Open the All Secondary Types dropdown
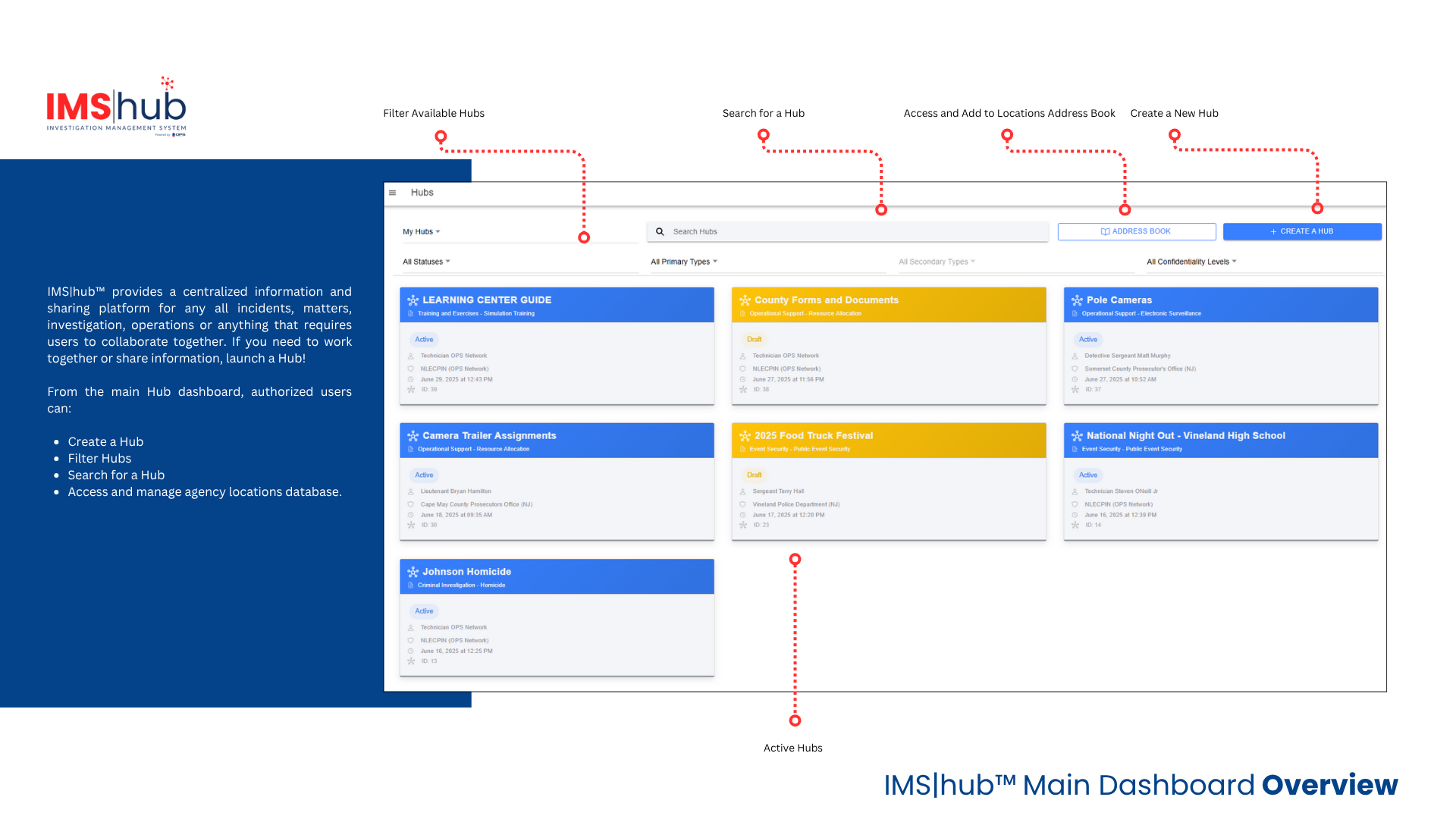The width and height of the screenshot is (1456, 819). point(937,262)
